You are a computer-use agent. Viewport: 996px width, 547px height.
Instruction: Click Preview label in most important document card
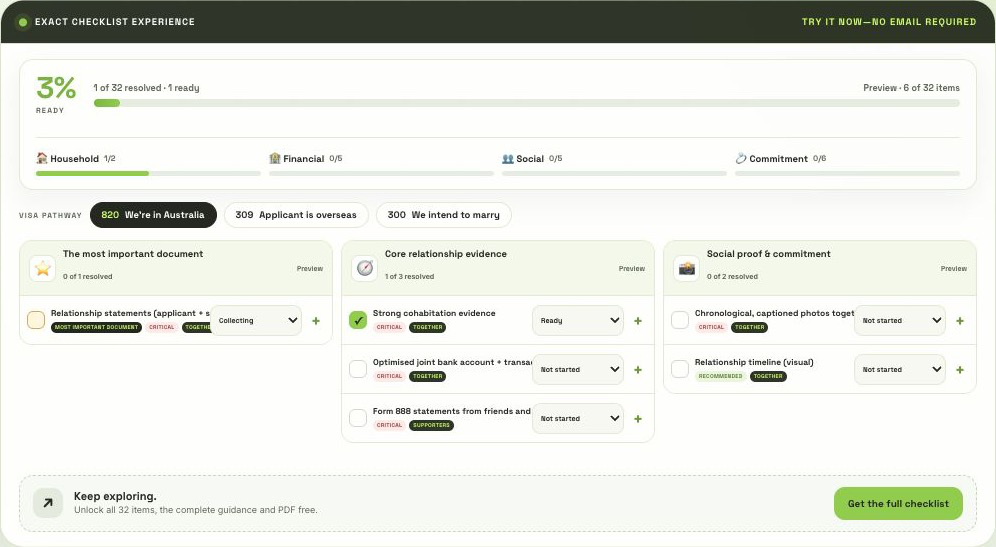coord(310,269)
